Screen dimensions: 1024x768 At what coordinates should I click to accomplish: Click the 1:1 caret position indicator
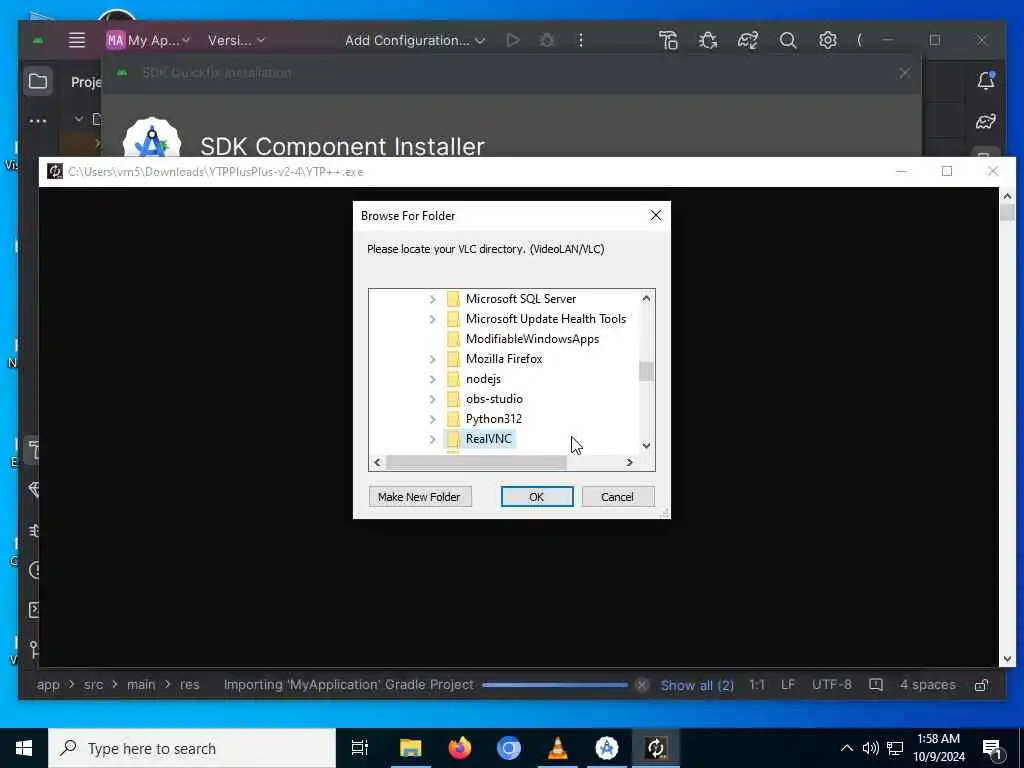pos(757,684)
